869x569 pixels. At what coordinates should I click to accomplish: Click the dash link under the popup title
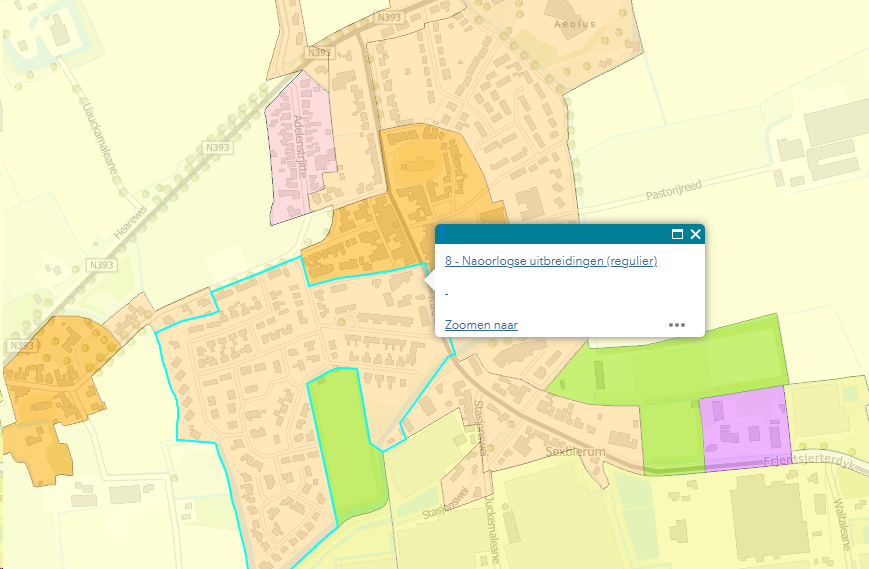[447, 293]
